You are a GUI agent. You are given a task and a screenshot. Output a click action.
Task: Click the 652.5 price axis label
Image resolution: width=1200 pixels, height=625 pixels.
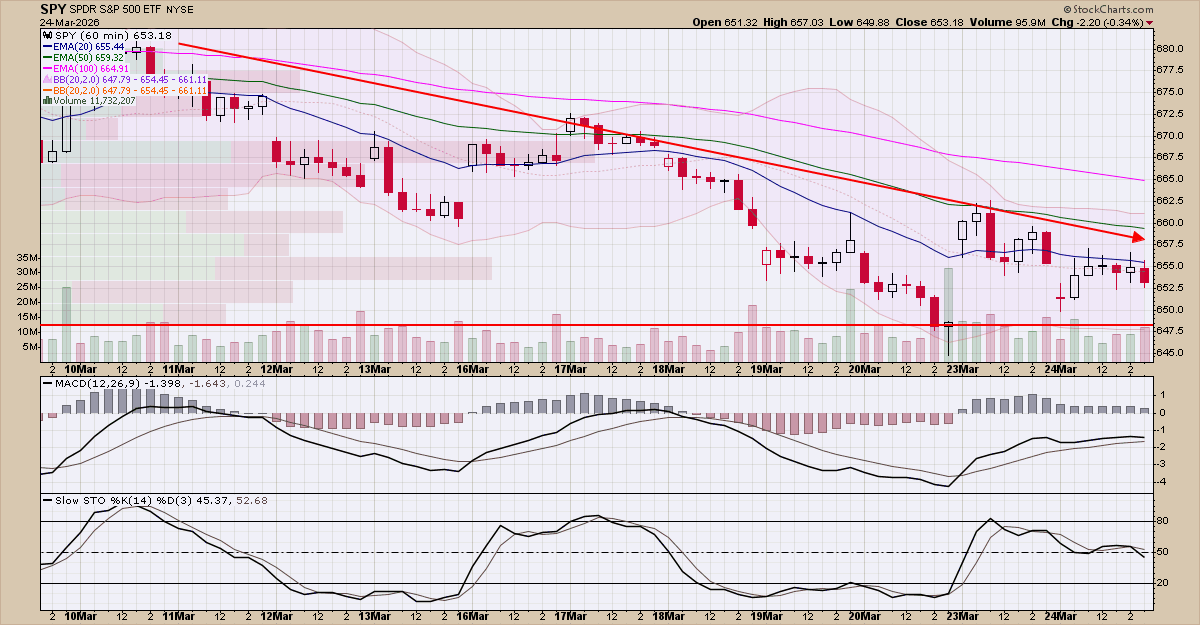click(x=1170, y=287)
